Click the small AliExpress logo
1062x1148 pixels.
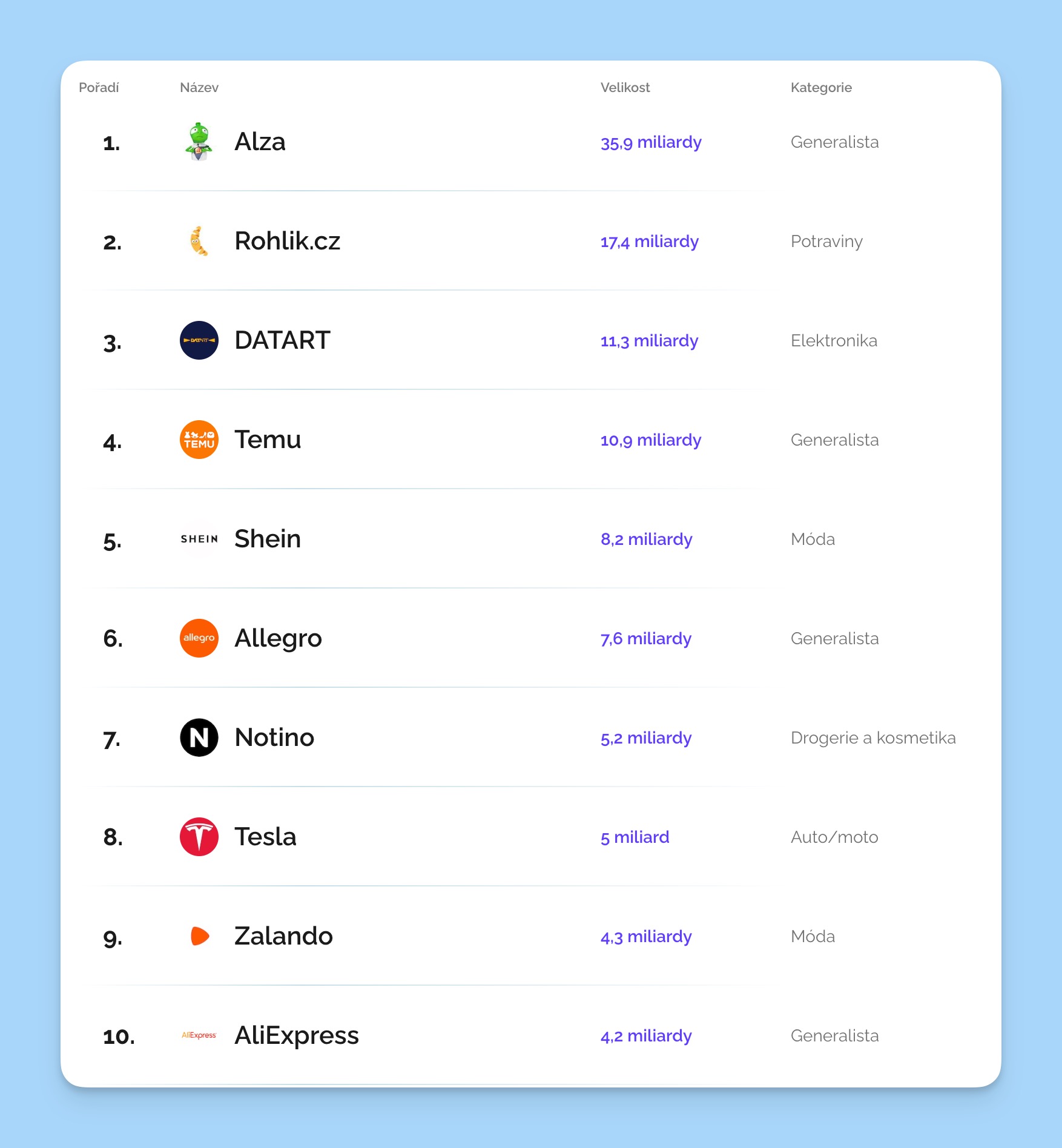pos(199,1035)
